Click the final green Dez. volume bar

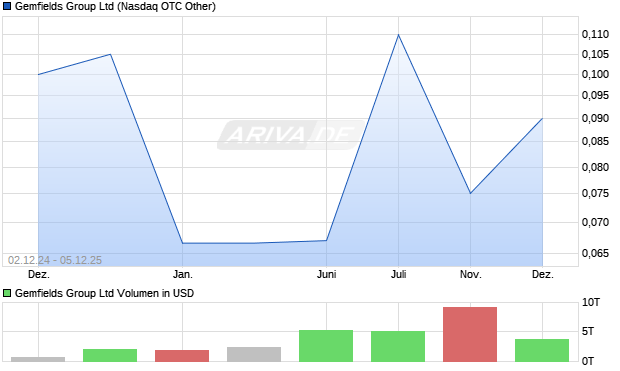point(542,350)
